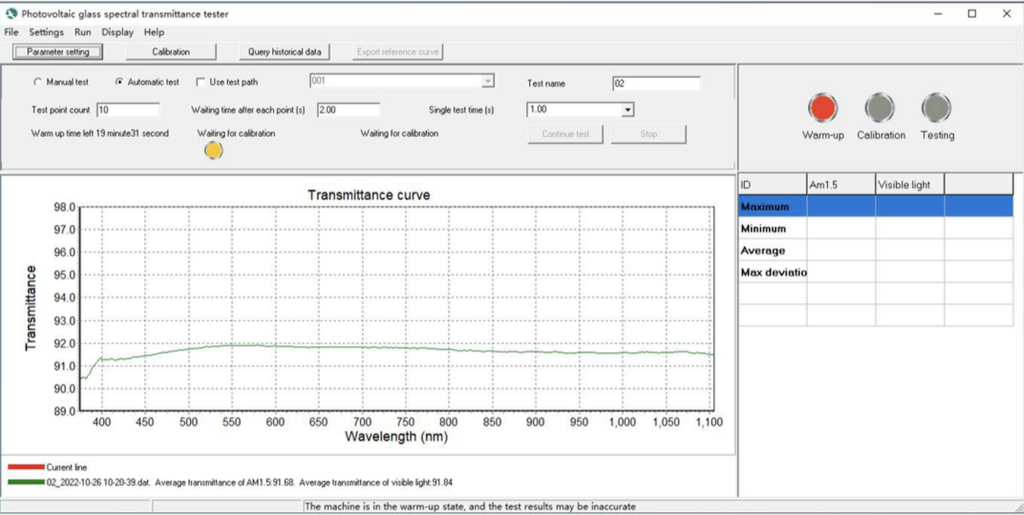Open the Single test time dropdown
This screenshot has height=515, width=1024.
pos(628,109)
